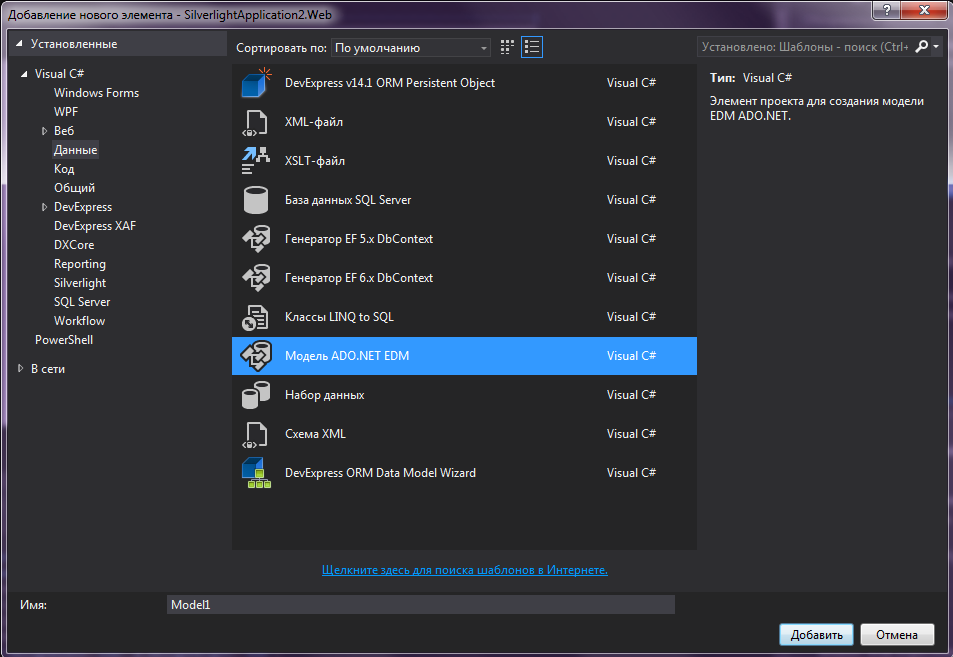Click the Имя name field with Model1
Viewport: 953px width, 657px height.
421,605
